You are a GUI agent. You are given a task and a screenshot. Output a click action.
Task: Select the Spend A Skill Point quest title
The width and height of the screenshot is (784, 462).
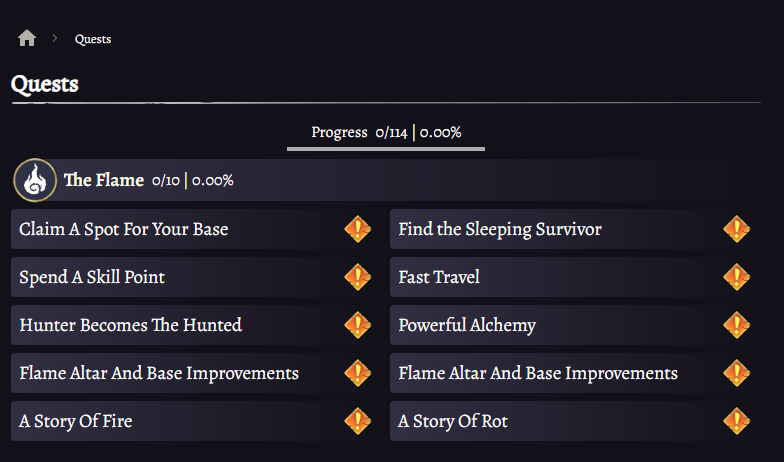tap(92, 277)
